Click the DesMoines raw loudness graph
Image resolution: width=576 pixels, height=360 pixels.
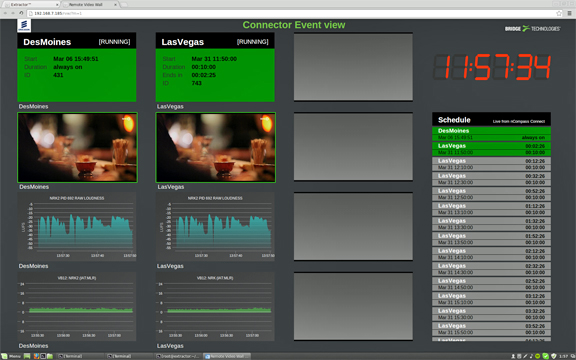click(x=77, y=226)
